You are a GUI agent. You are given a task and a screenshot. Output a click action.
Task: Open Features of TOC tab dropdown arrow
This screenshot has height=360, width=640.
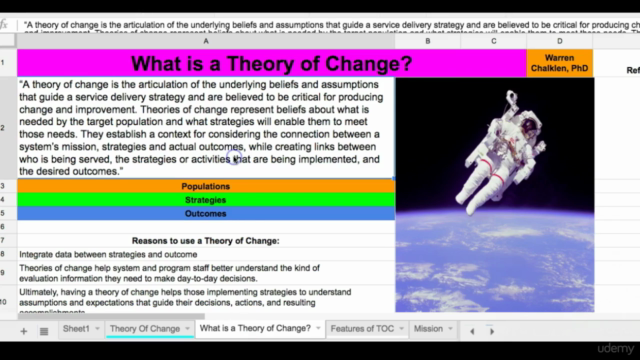[401, 329]
